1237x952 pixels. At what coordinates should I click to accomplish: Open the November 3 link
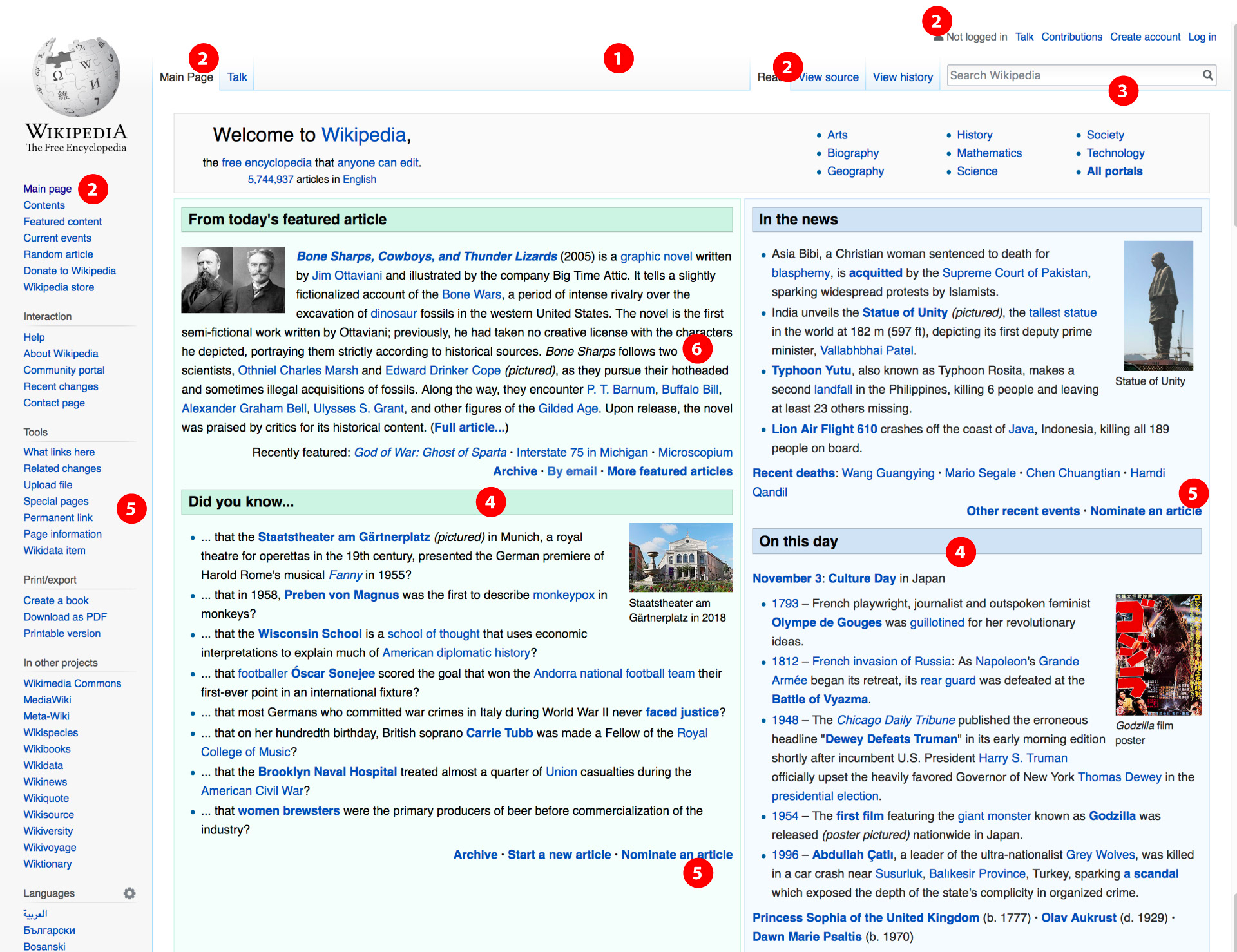[786, 578]
